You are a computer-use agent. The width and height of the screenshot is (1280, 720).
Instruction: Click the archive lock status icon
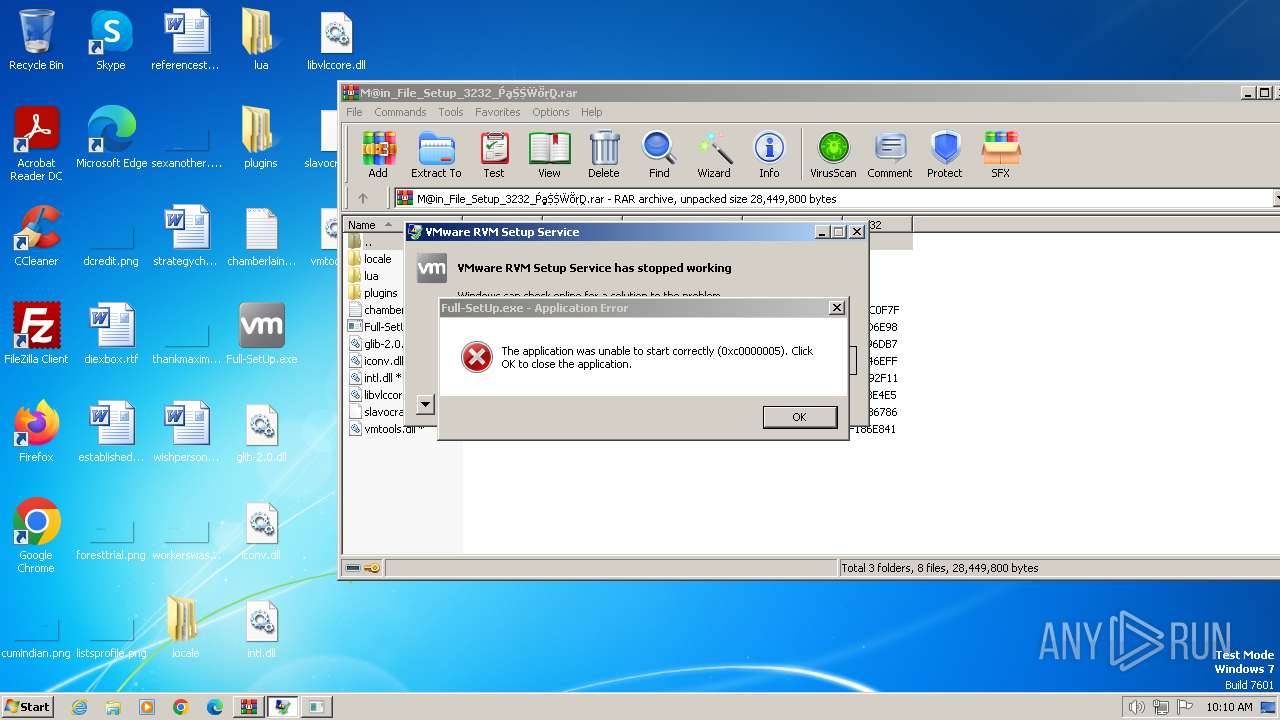[371, 568]
